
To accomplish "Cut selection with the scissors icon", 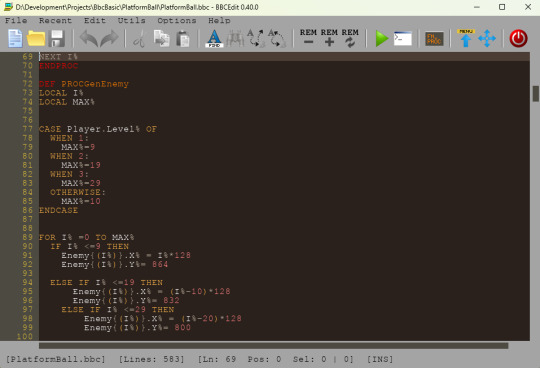I will pyautogui.click(x=139, y=39).
